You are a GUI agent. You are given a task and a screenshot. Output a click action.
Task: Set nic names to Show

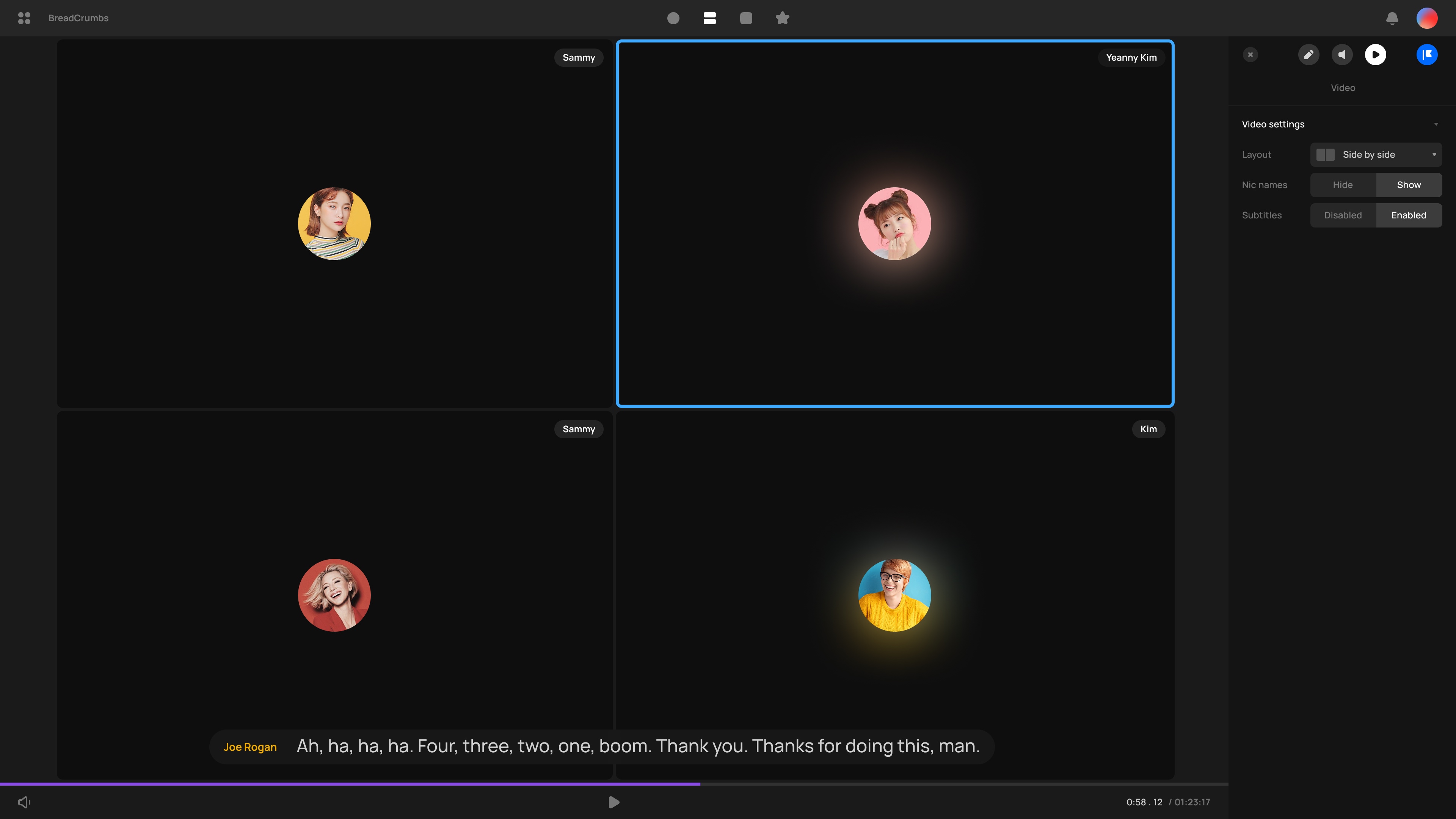pyautogui.click(x=1409, y=185)
